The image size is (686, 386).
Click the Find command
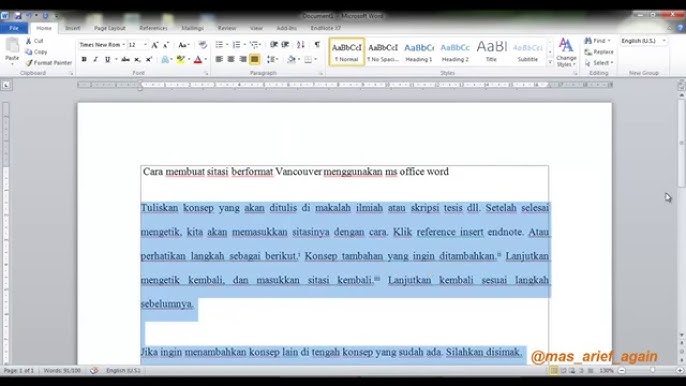point(598,41)
